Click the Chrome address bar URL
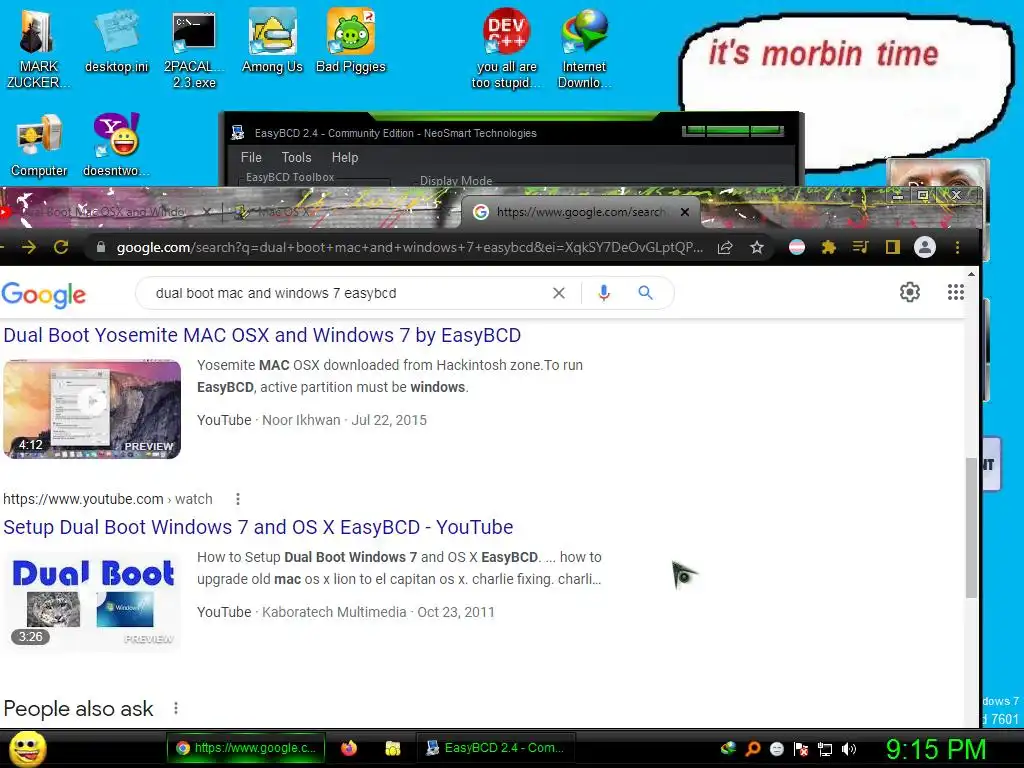 [409, 248]
